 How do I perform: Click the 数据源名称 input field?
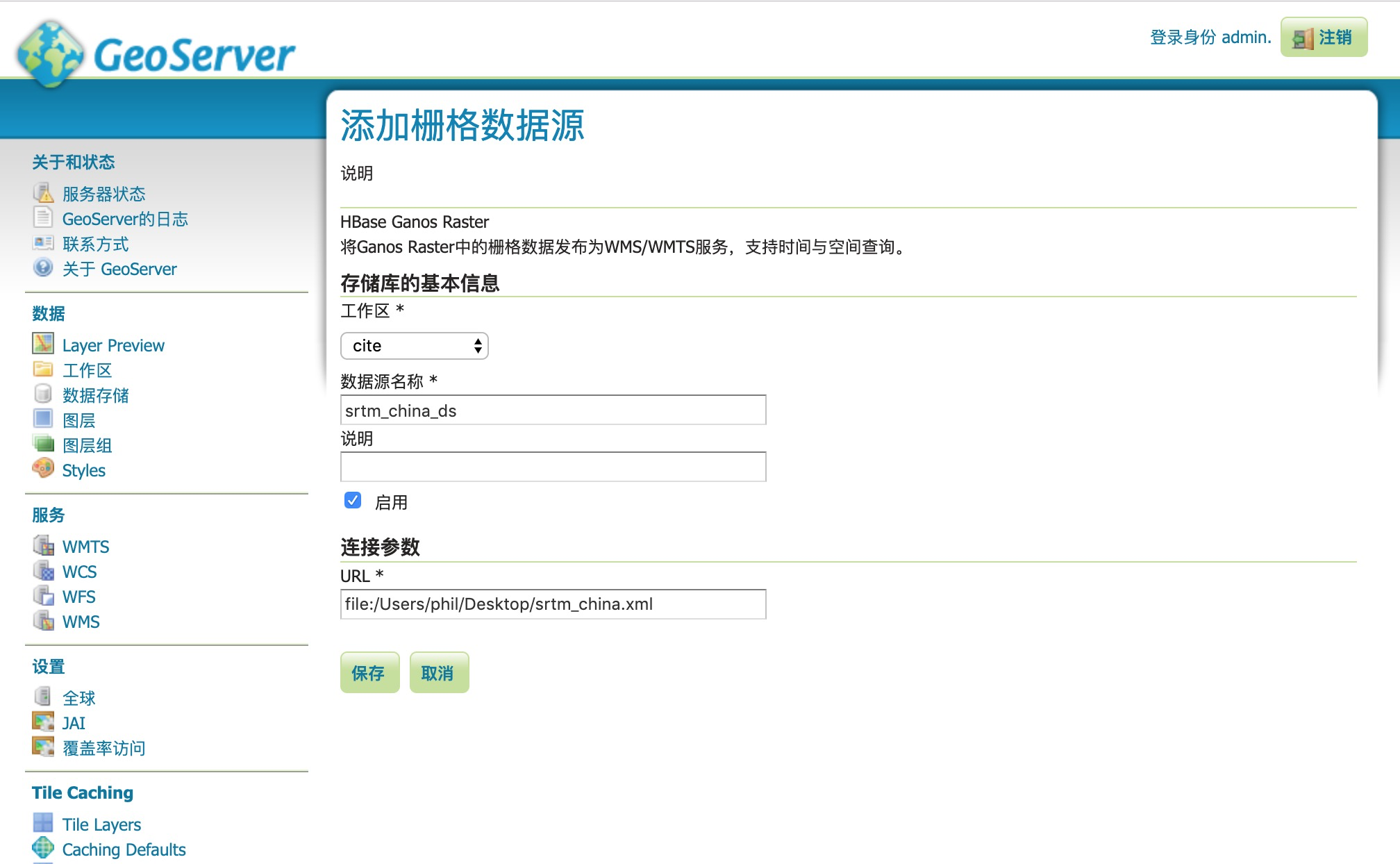pyautogui.click(x=555, y=410)
